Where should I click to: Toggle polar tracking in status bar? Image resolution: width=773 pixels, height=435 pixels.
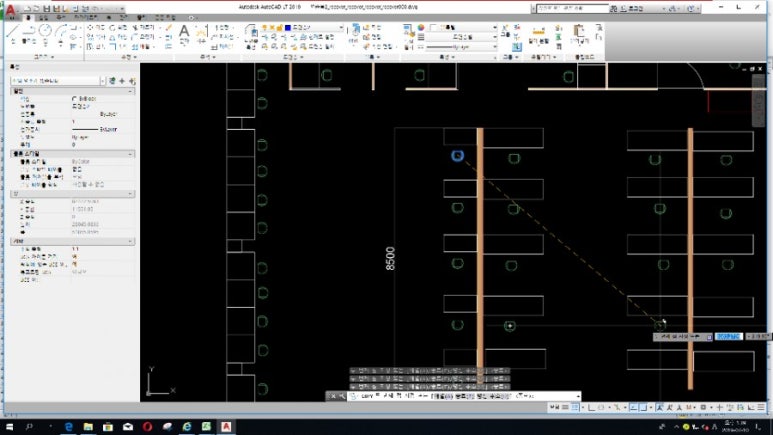click(601, 407)
